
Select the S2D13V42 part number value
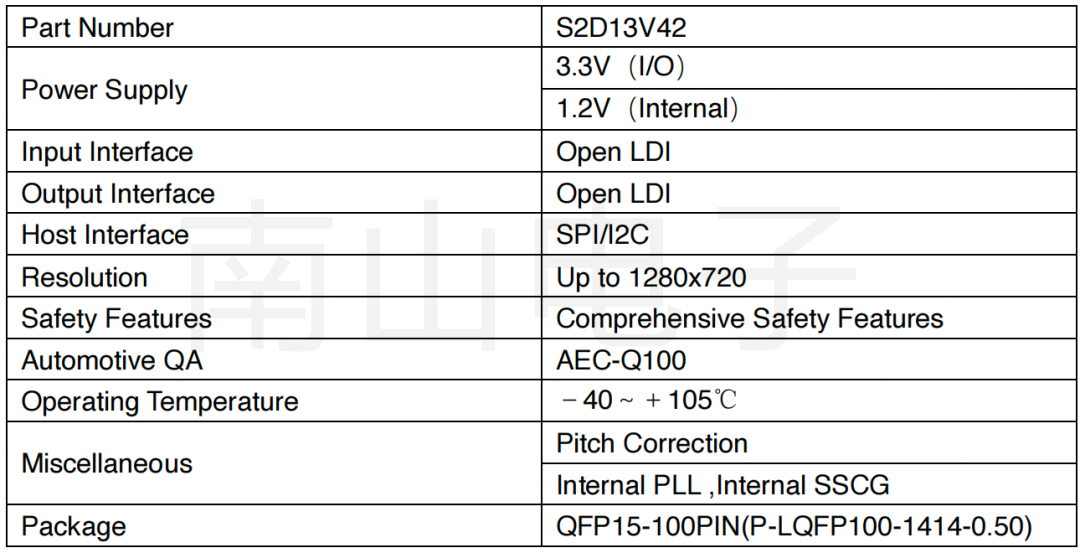(x=621, y=28)
